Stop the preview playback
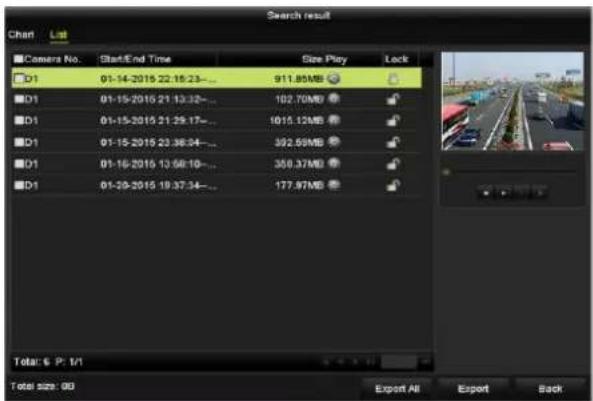This screenshot has width=593, height=401. (x=486, y=193)
